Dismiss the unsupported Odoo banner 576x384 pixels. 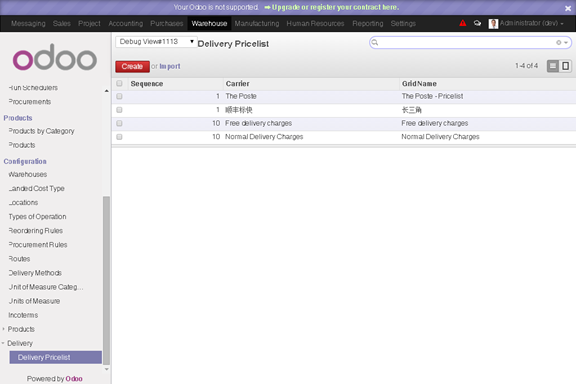(568, 8)
